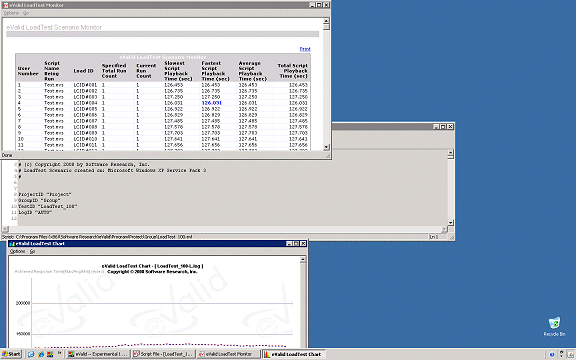The height and width of the screenshot is (360, 576).
Task: Open Go menu in LoadTest Monitor window
Action: [x=26, y=13]
